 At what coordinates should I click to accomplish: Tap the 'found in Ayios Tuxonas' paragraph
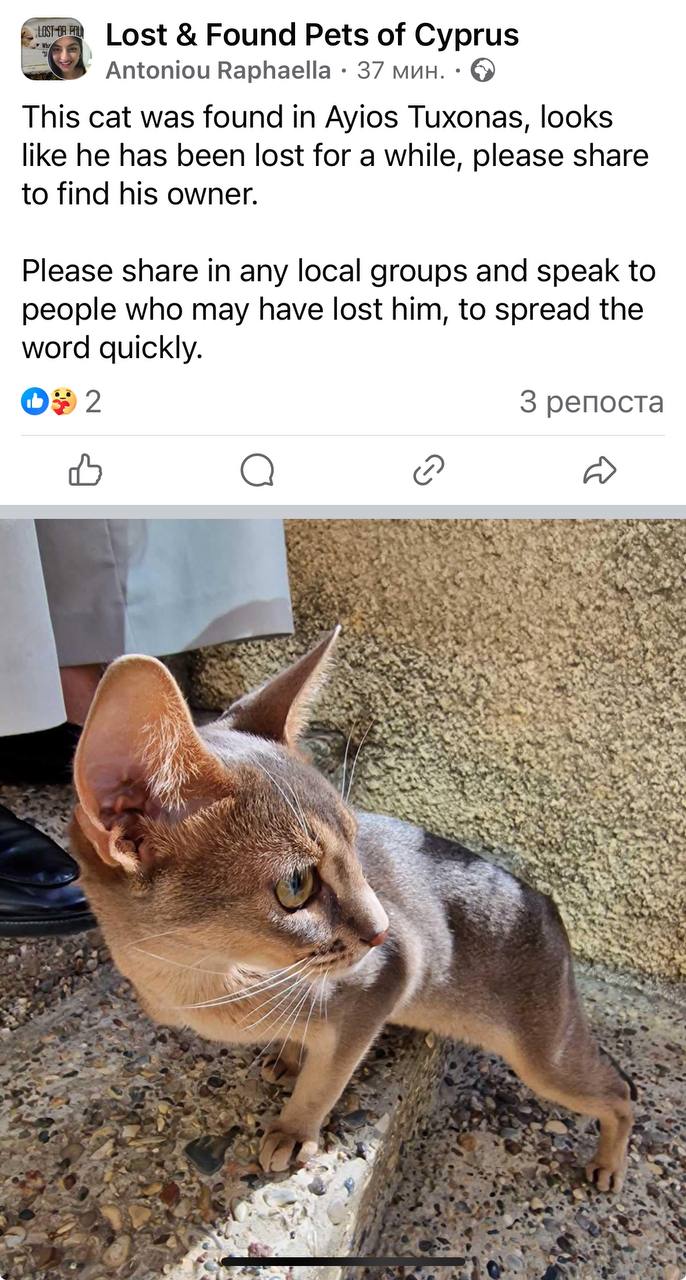coord(335,156)
